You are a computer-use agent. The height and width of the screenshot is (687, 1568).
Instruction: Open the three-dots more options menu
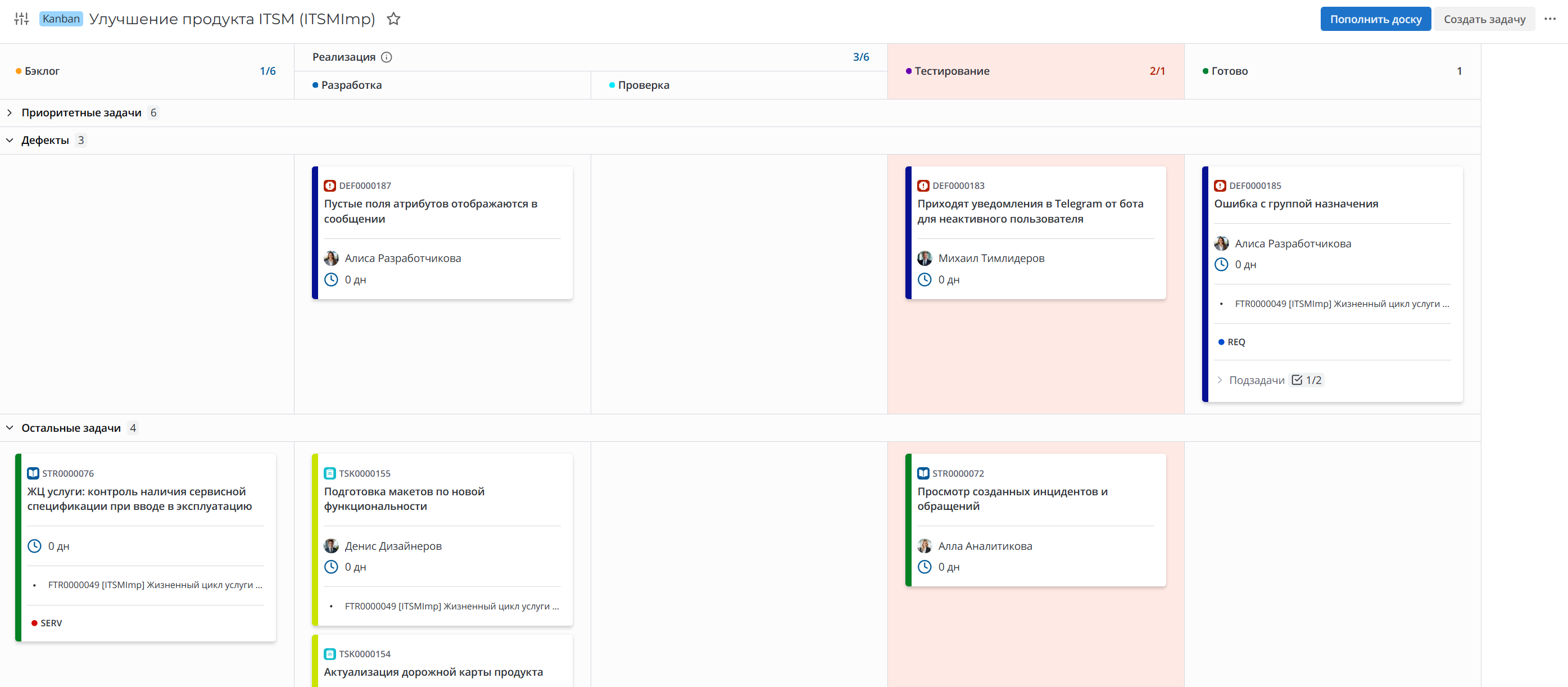coord(1550,19)
